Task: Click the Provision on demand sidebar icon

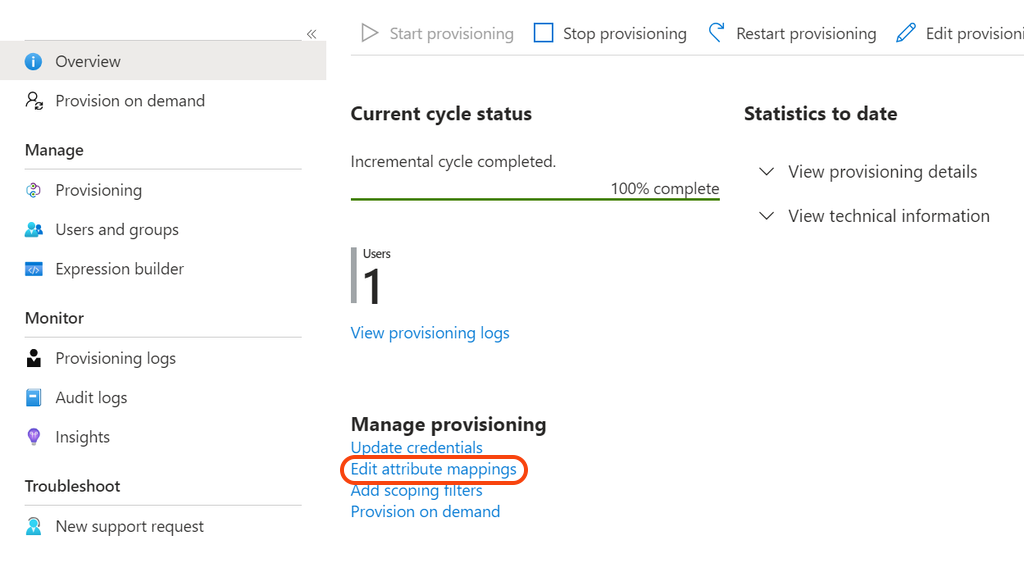Action: click(34, 101)
